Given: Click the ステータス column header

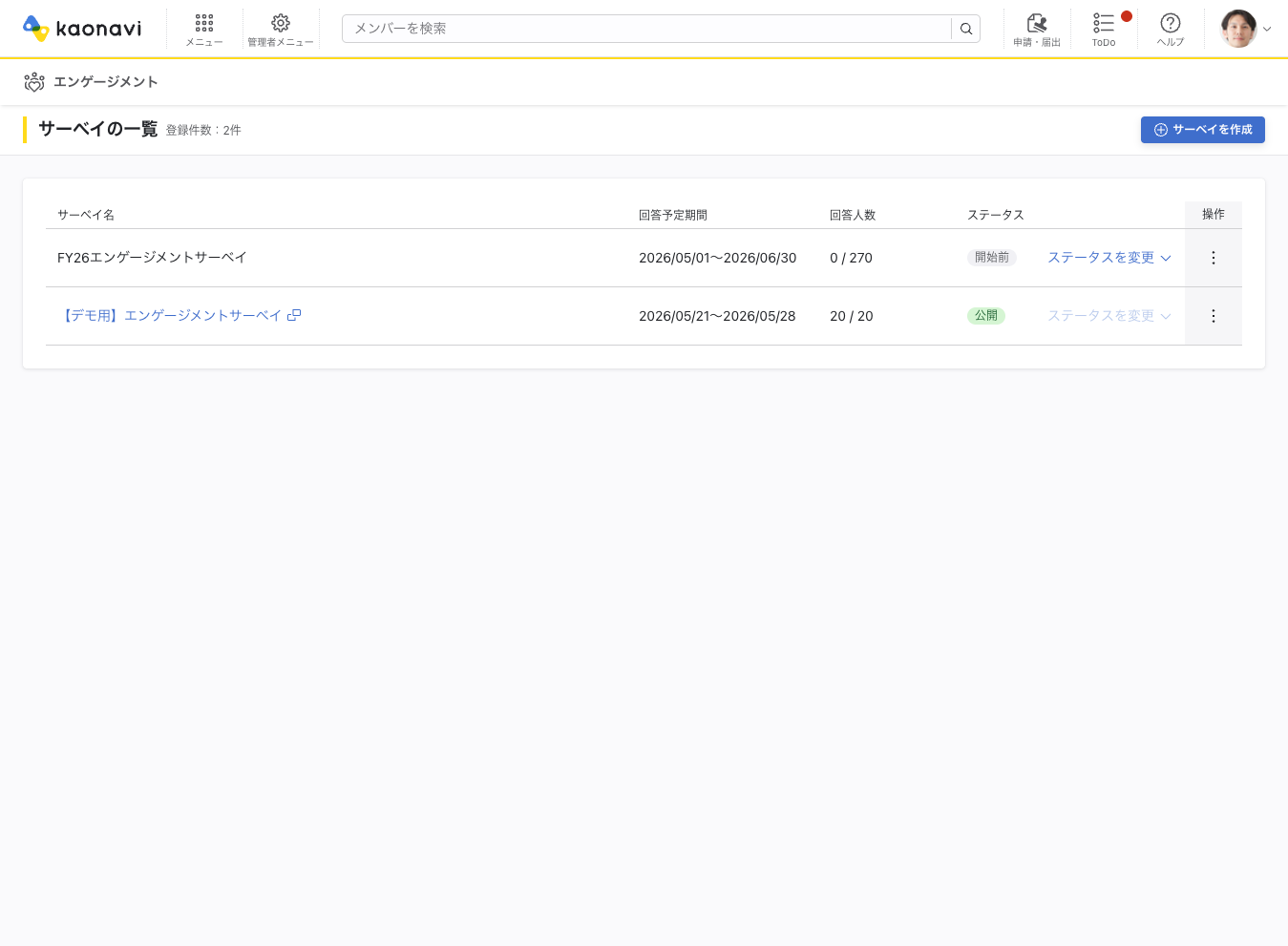Looking at the screenshot, I should [x=996, y=215].
